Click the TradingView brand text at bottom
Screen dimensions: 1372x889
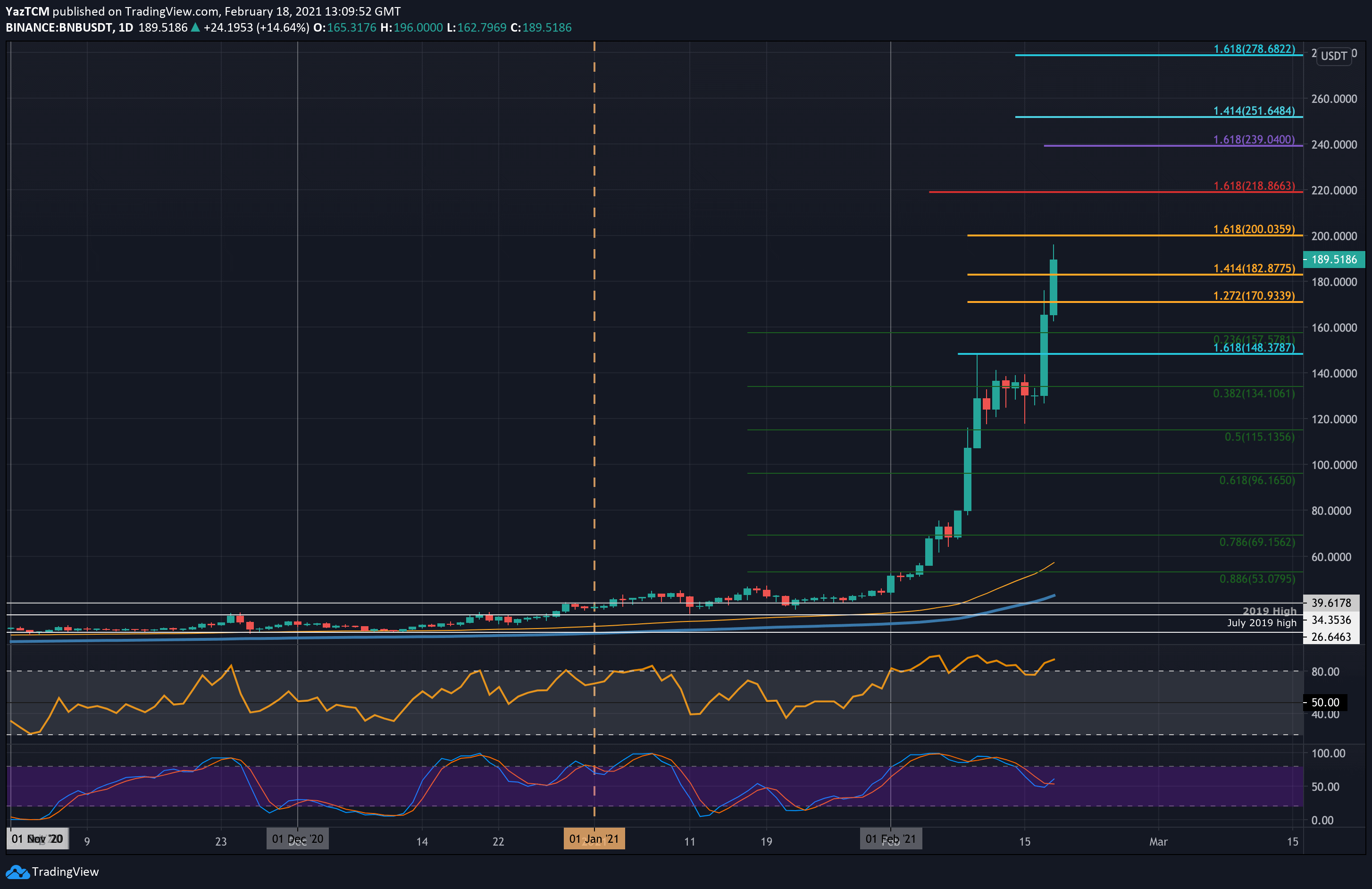pos(65,872)
